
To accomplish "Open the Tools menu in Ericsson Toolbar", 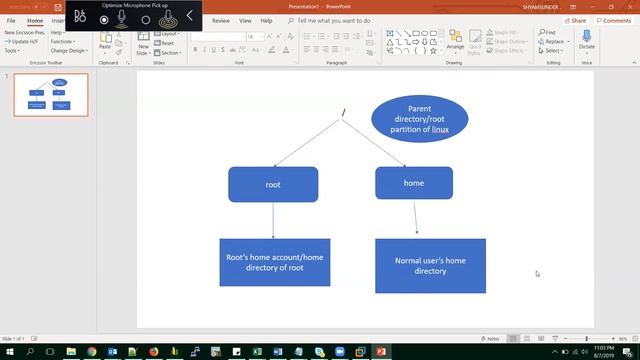I will point(12,51).
